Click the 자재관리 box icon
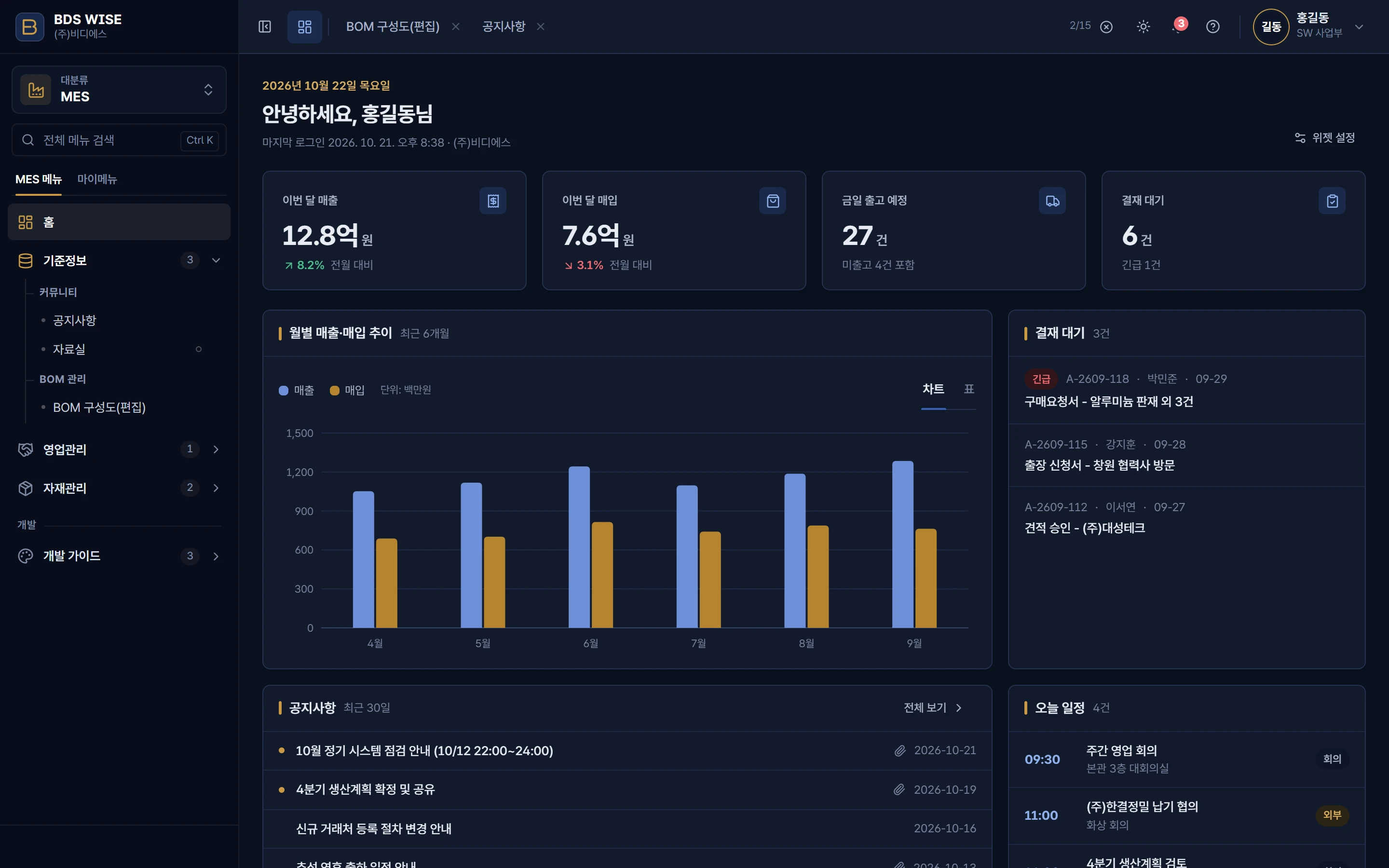 click(25, 488)
